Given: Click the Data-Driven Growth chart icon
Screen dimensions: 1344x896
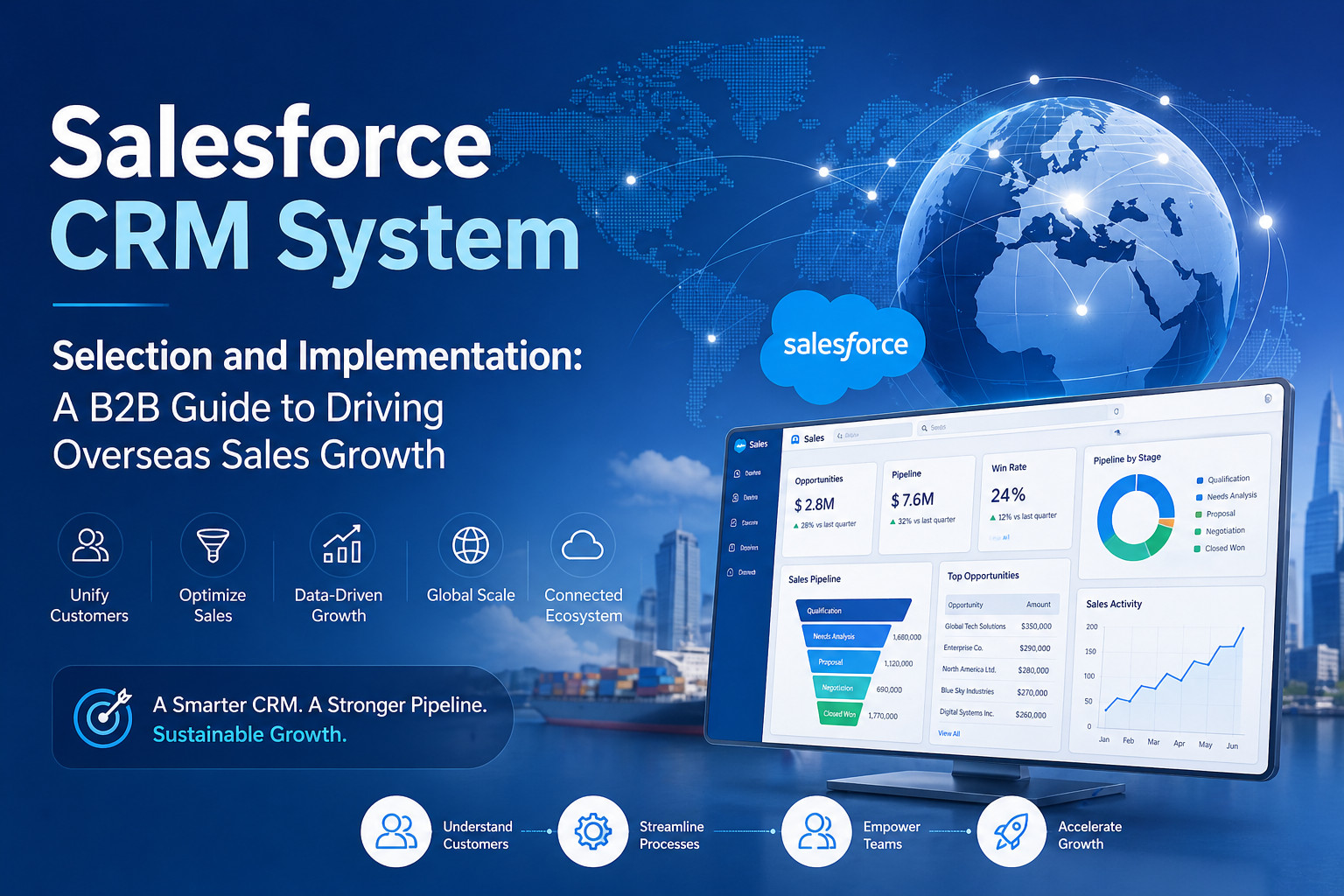Looking at the screenshot, I should [342, 545].
